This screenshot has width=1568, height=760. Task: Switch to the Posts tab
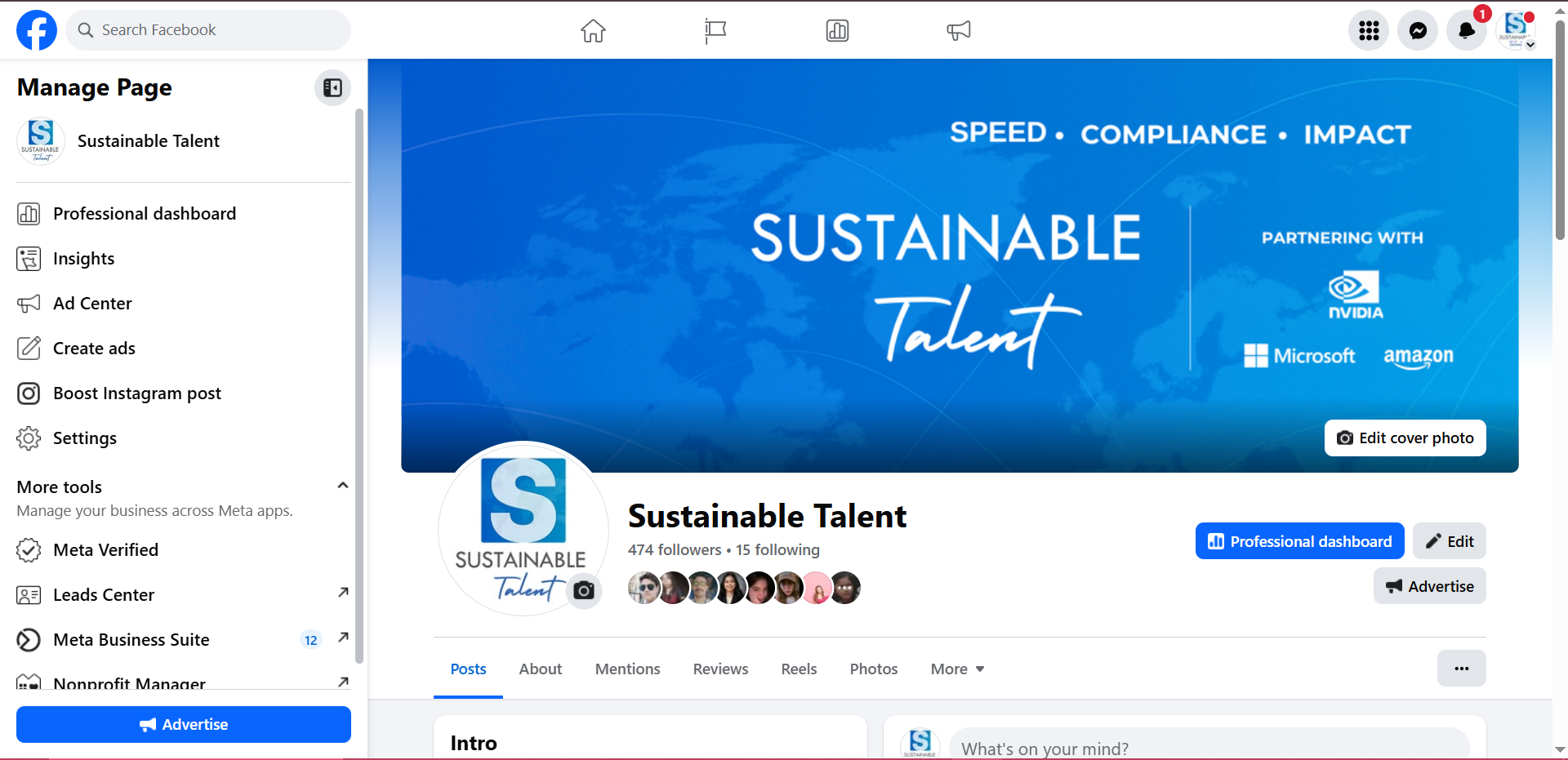click(468, 669)
